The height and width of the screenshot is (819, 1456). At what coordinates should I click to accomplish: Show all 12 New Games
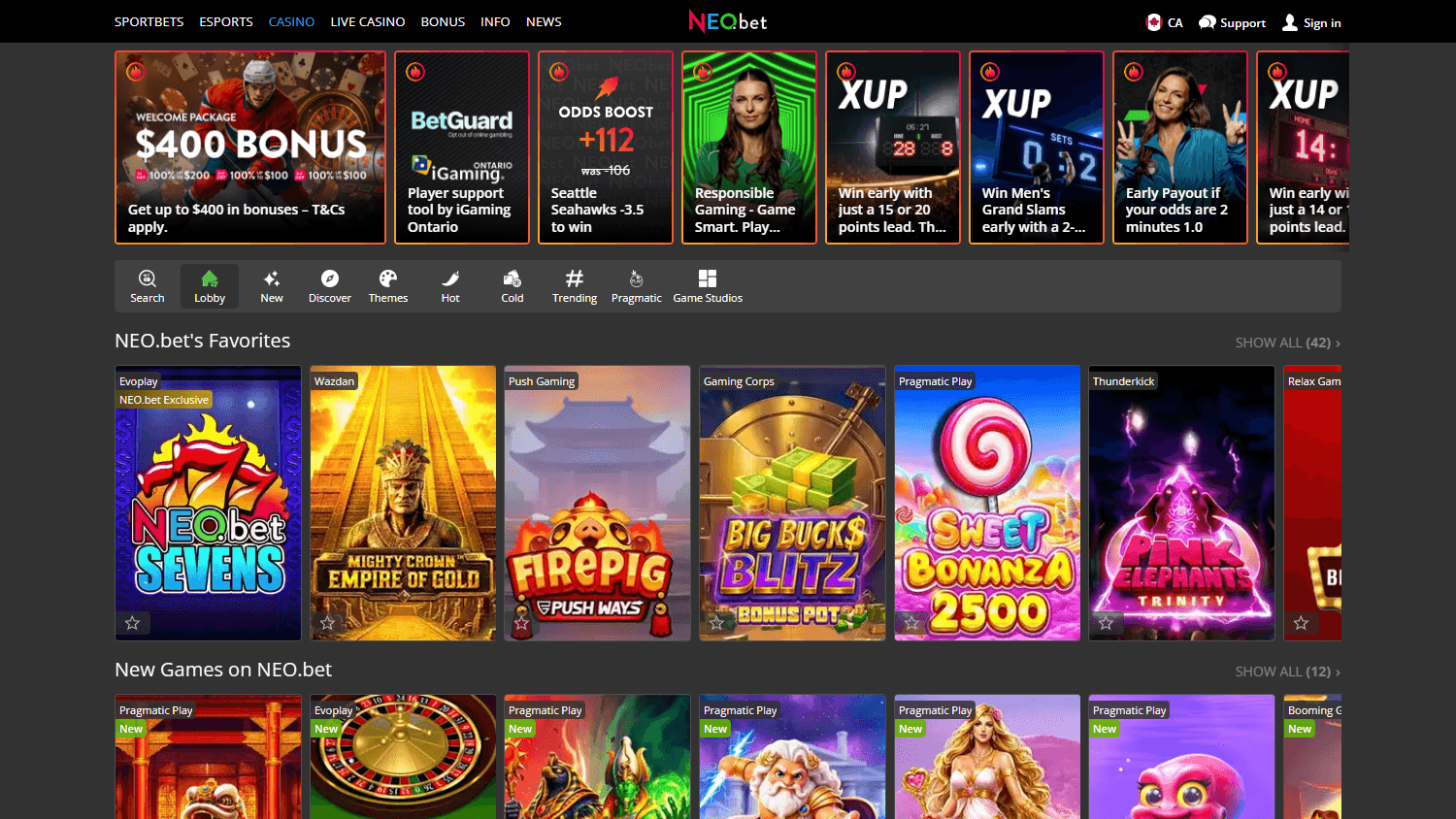point(1287,672)
